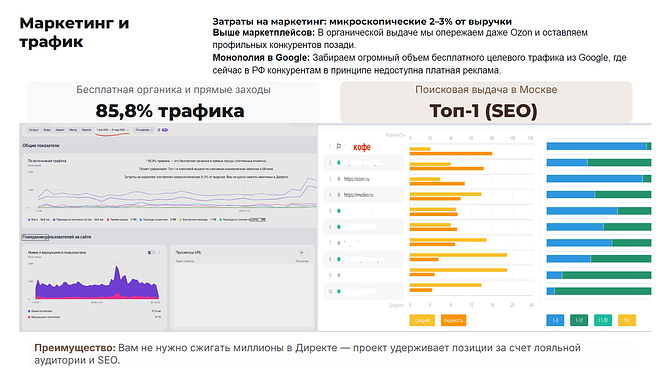Toggle the yellow 50+ legend button
660x371 pixels.
pos(627,320)
